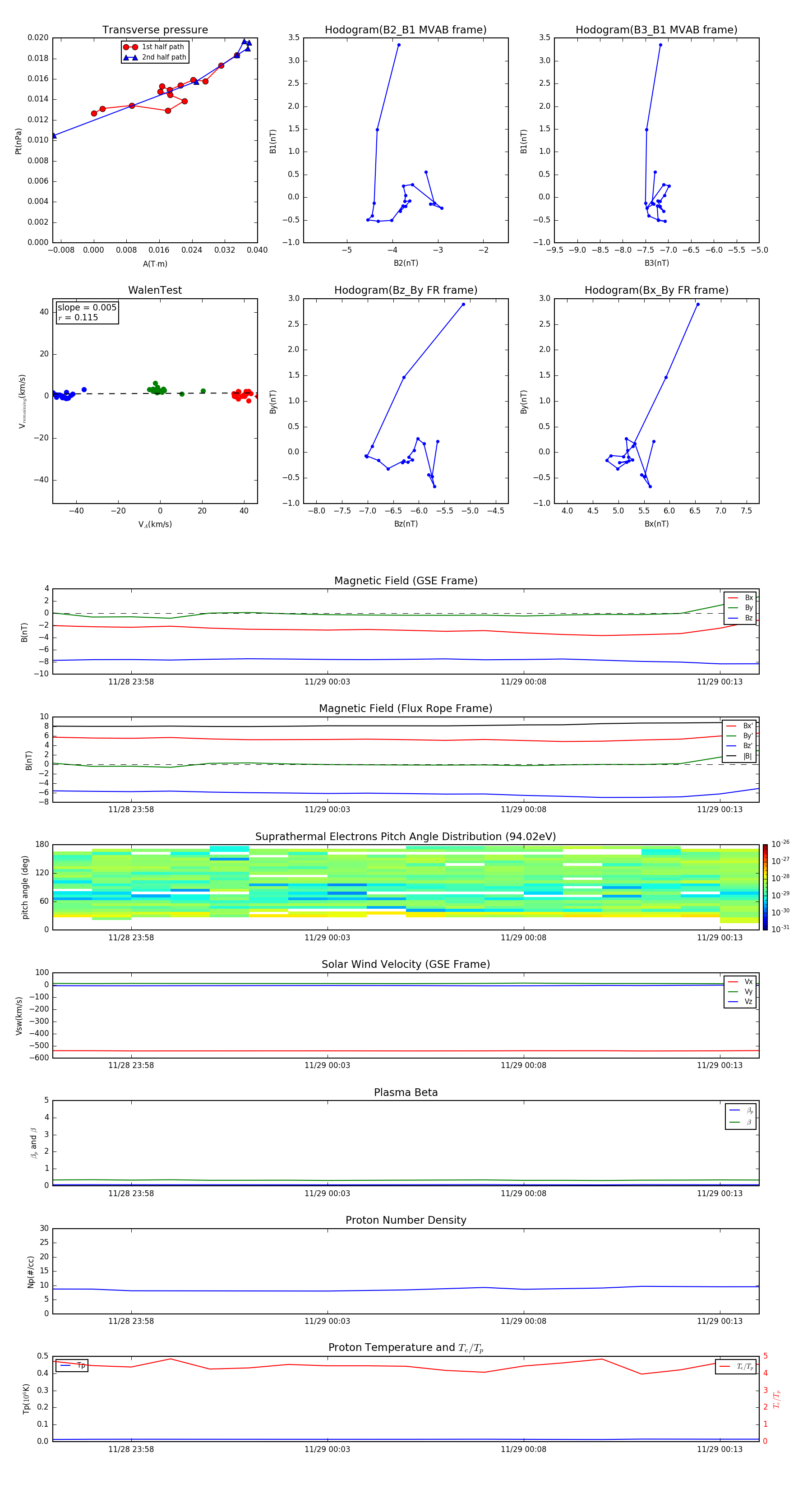Image resolution: width=812 pixels, height=1489 pixels.
Task: Click the Te/Tp legend box in temperature plot
Action: click(x=736, y=1366)
